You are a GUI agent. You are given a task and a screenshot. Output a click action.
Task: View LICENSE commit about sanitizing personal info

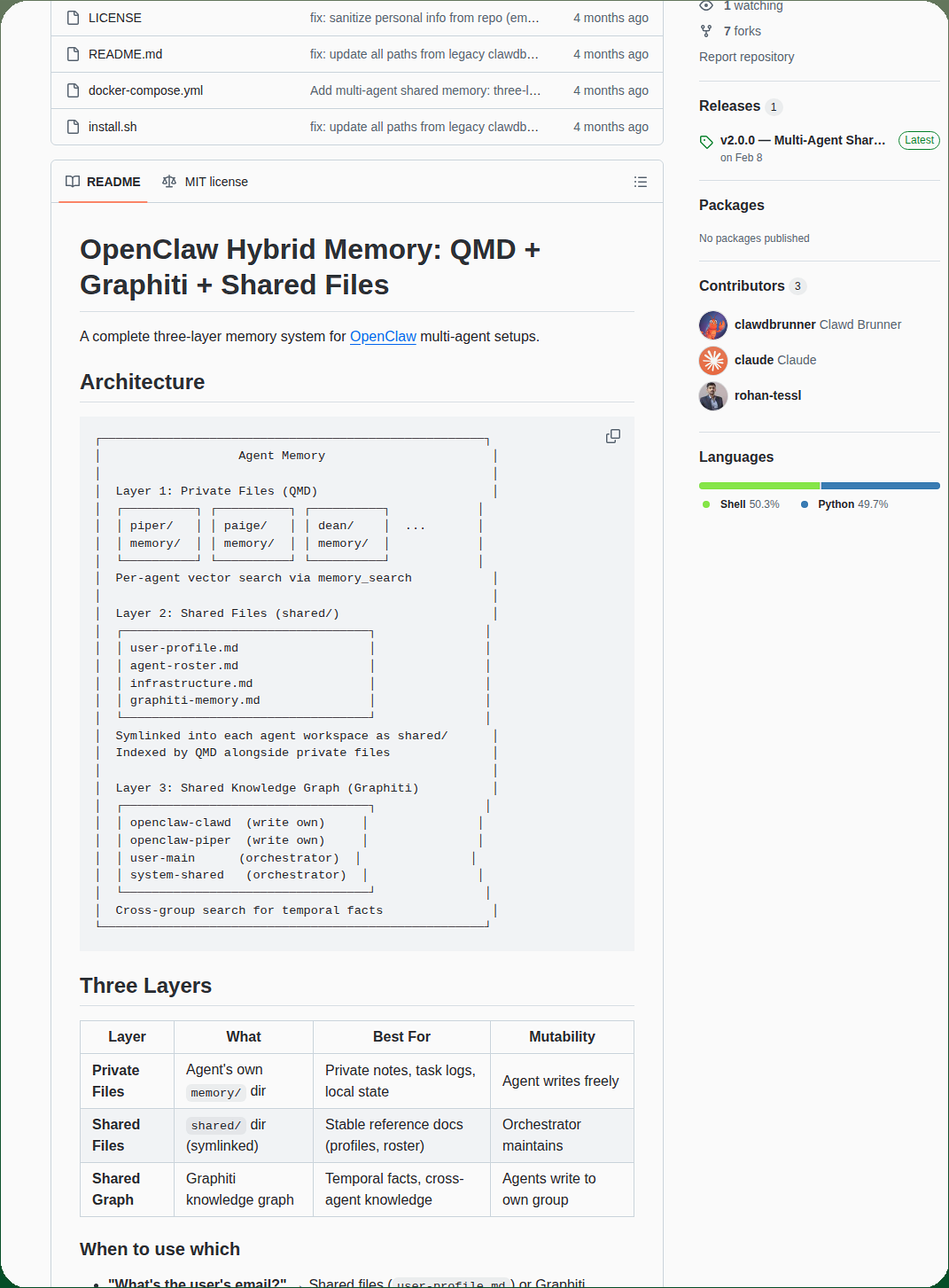[424, 18]
